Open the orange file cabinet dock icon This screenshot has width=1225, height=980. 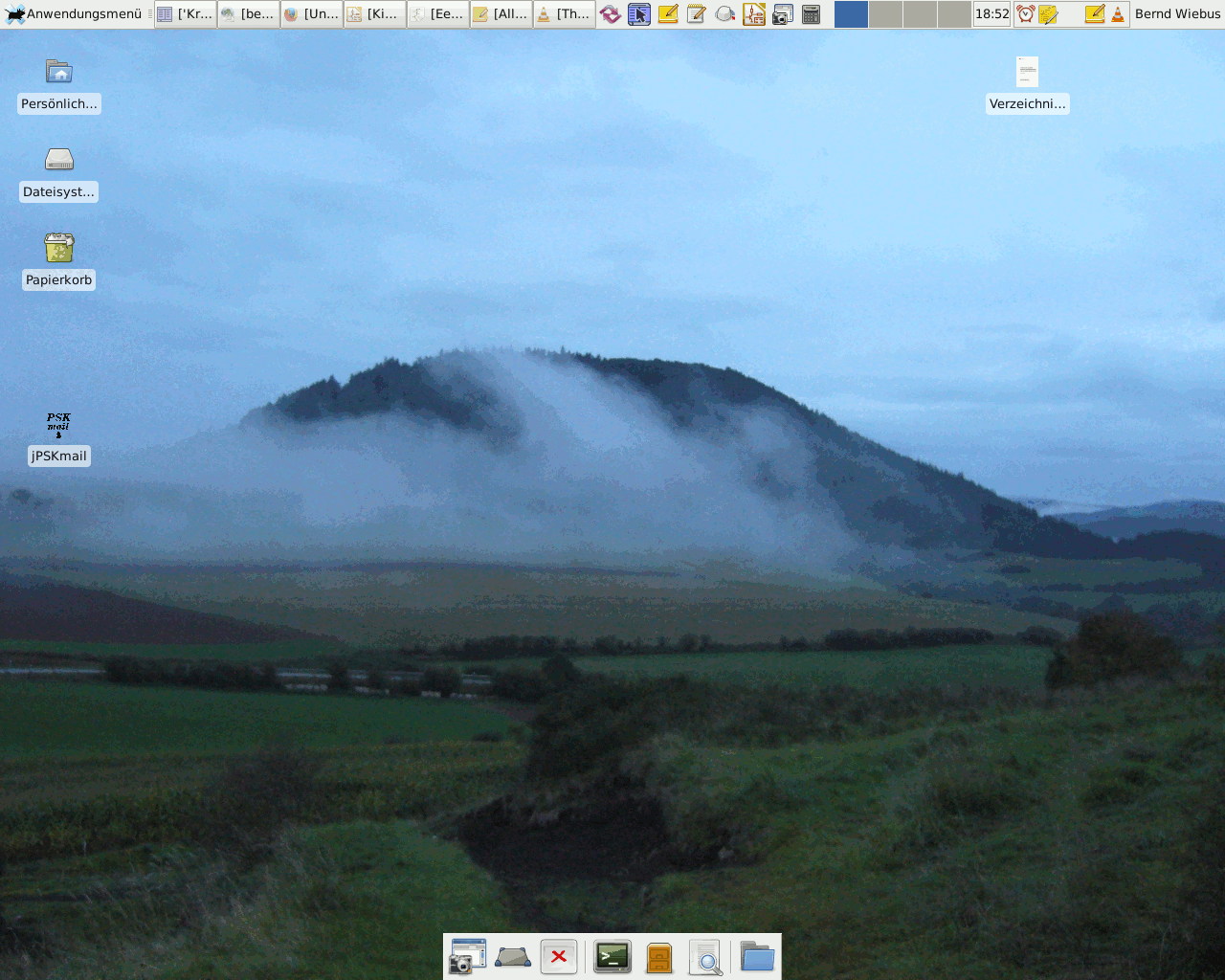pyautogui.click(x=659, y=956)
